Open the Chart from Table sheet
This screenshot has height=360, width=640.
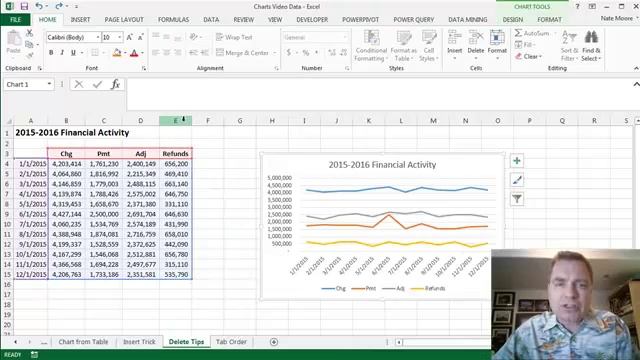(83, 342)
